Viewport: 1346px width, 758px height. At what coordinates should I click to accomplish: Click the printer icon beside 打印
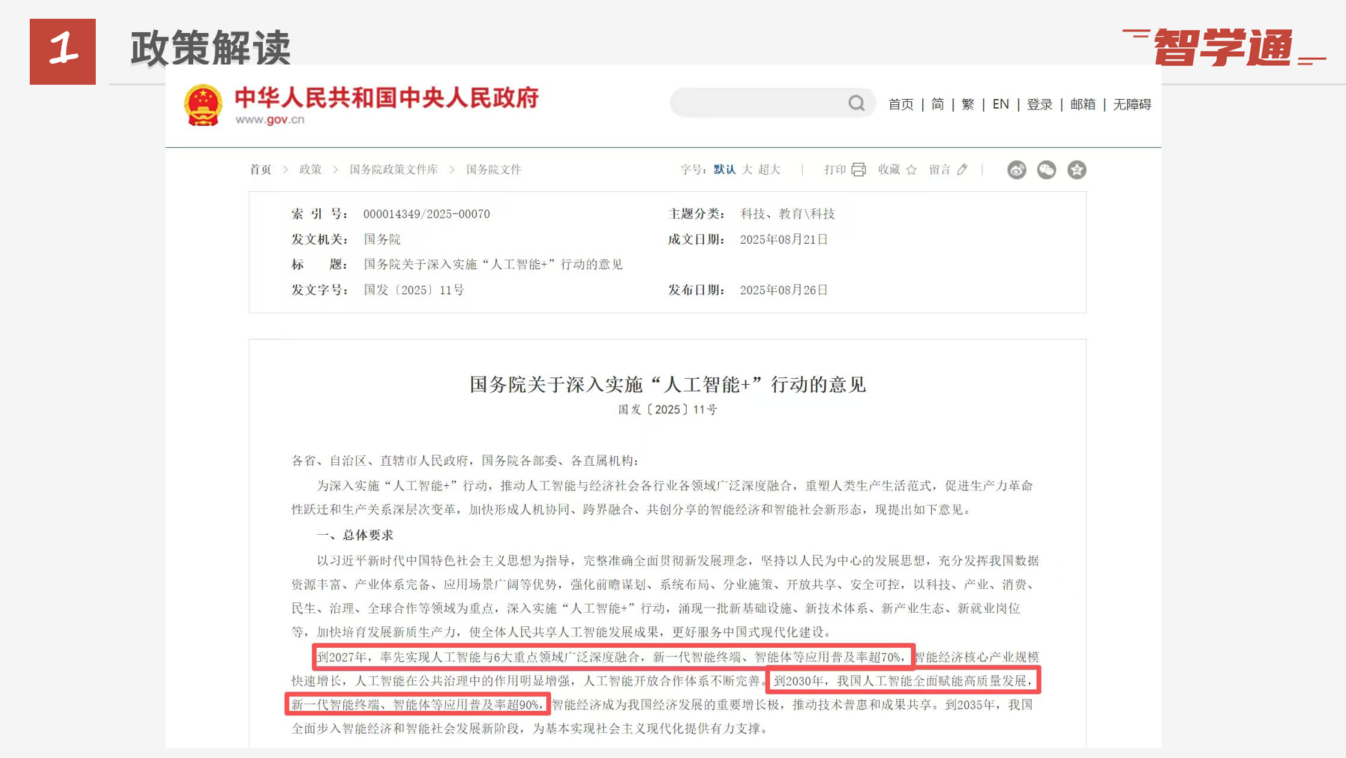pos(858,170)
